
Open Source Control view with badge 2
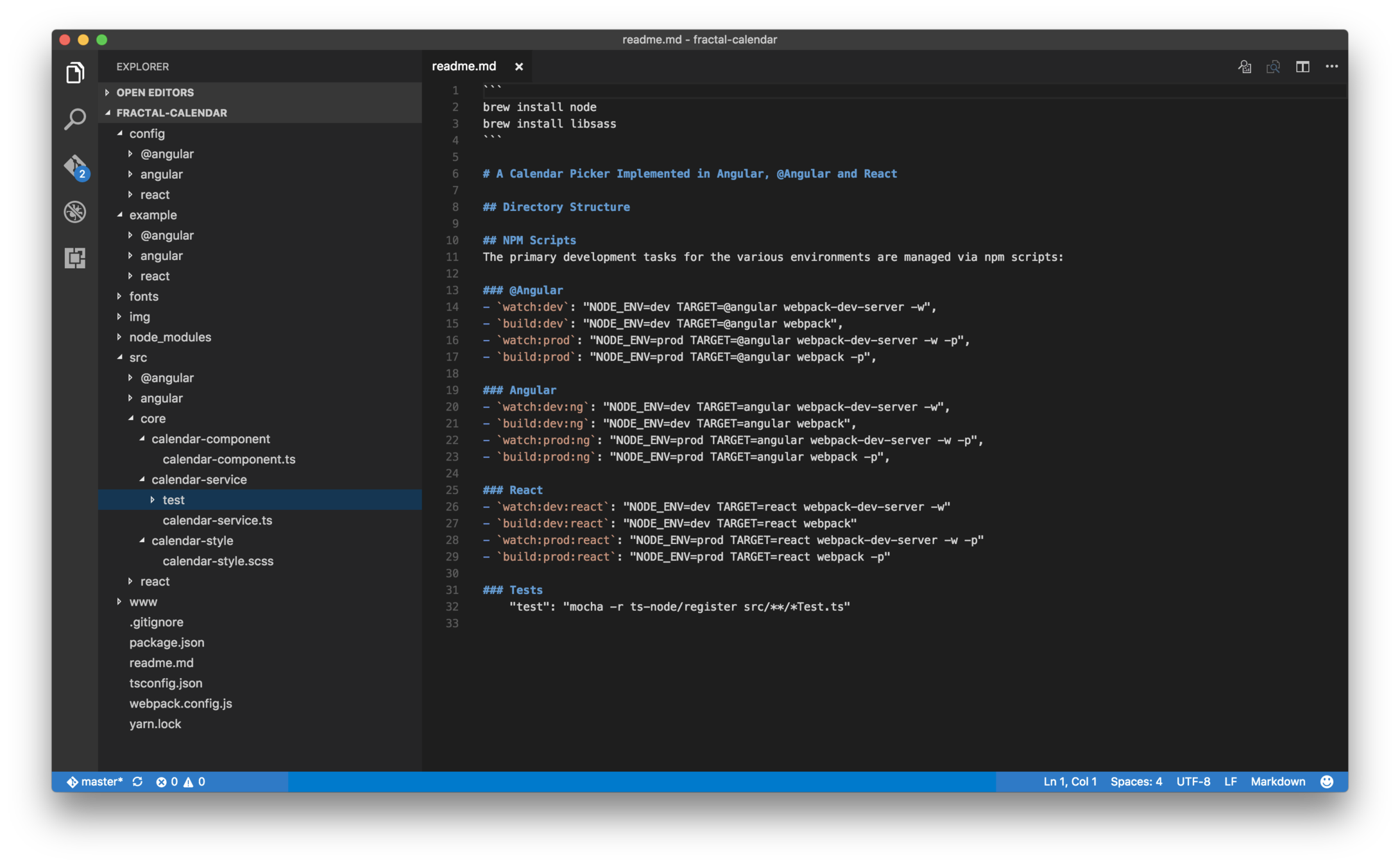[x=76, y=167]
